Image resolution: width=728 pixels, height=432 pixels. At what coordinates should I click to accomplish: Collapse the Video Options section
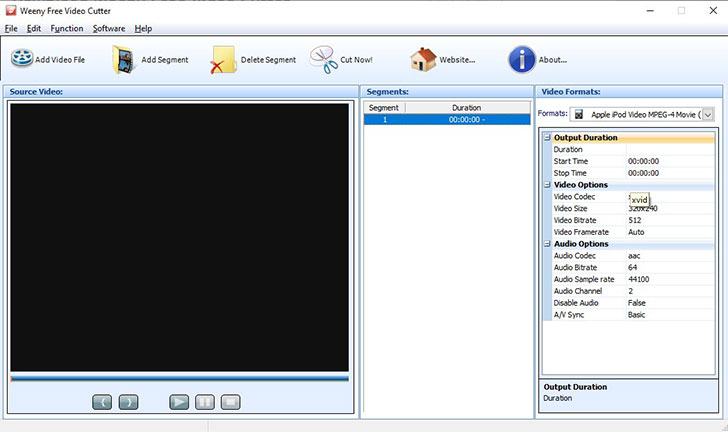pyautogui.click(x=547, y=185)
